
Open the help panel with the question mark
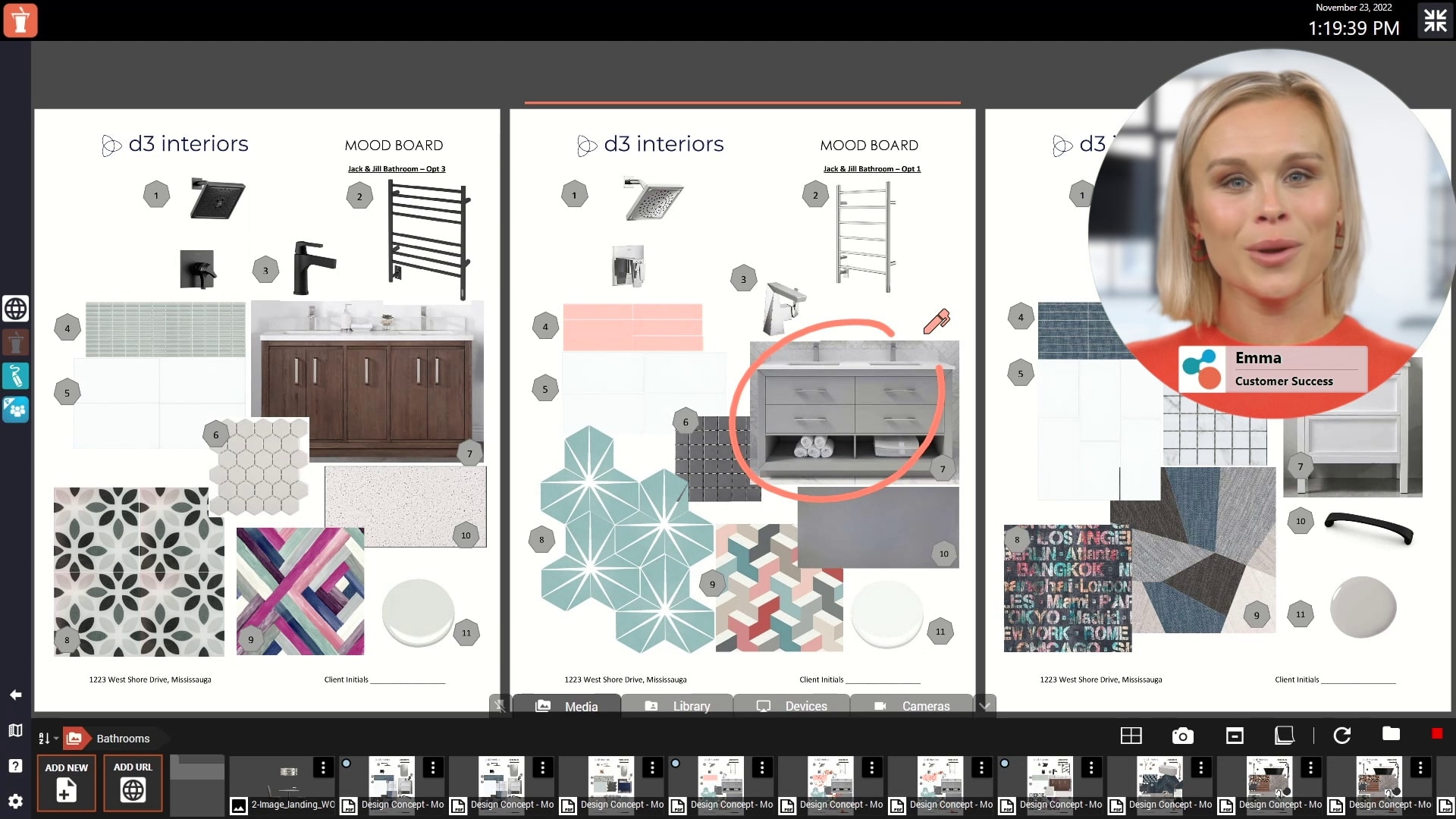pyautogui.click(x=15, y=764)
